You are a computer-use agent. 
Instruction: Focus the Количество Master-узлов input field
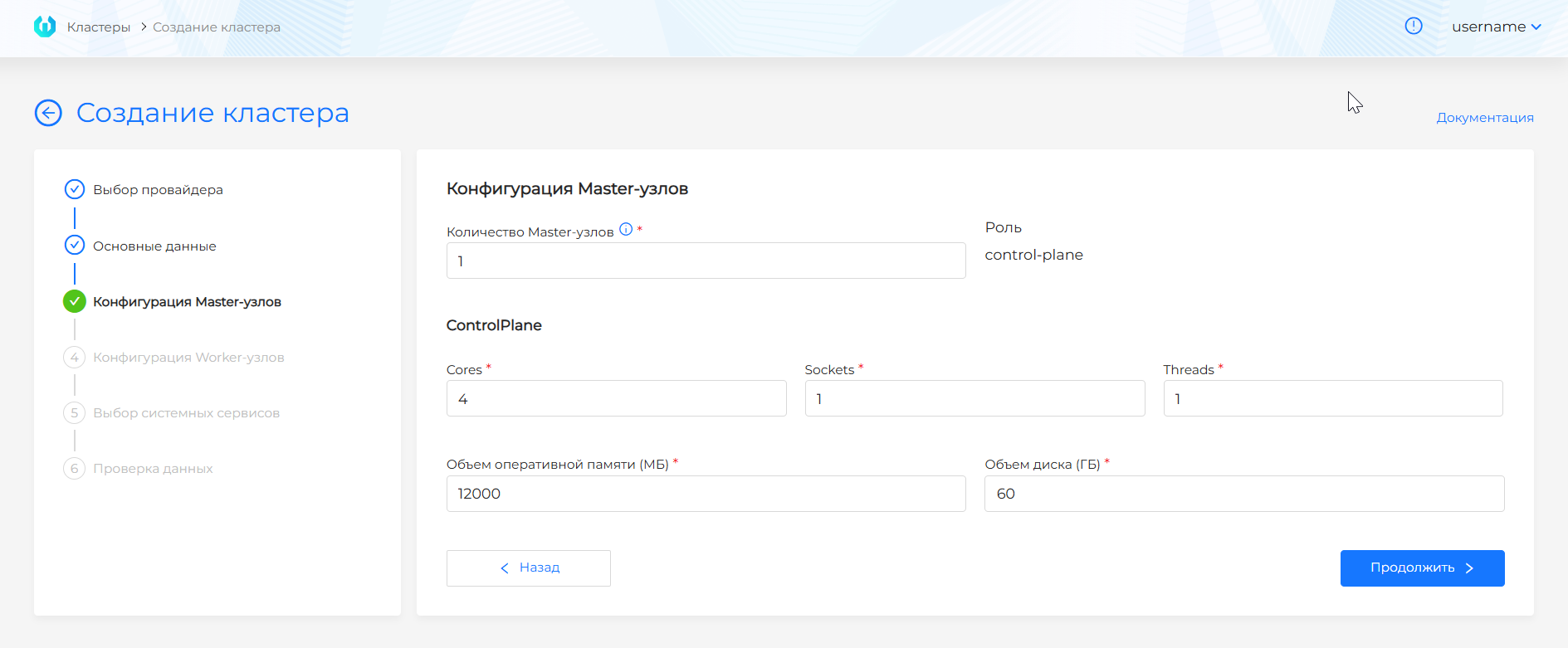(x=706, y=261)
